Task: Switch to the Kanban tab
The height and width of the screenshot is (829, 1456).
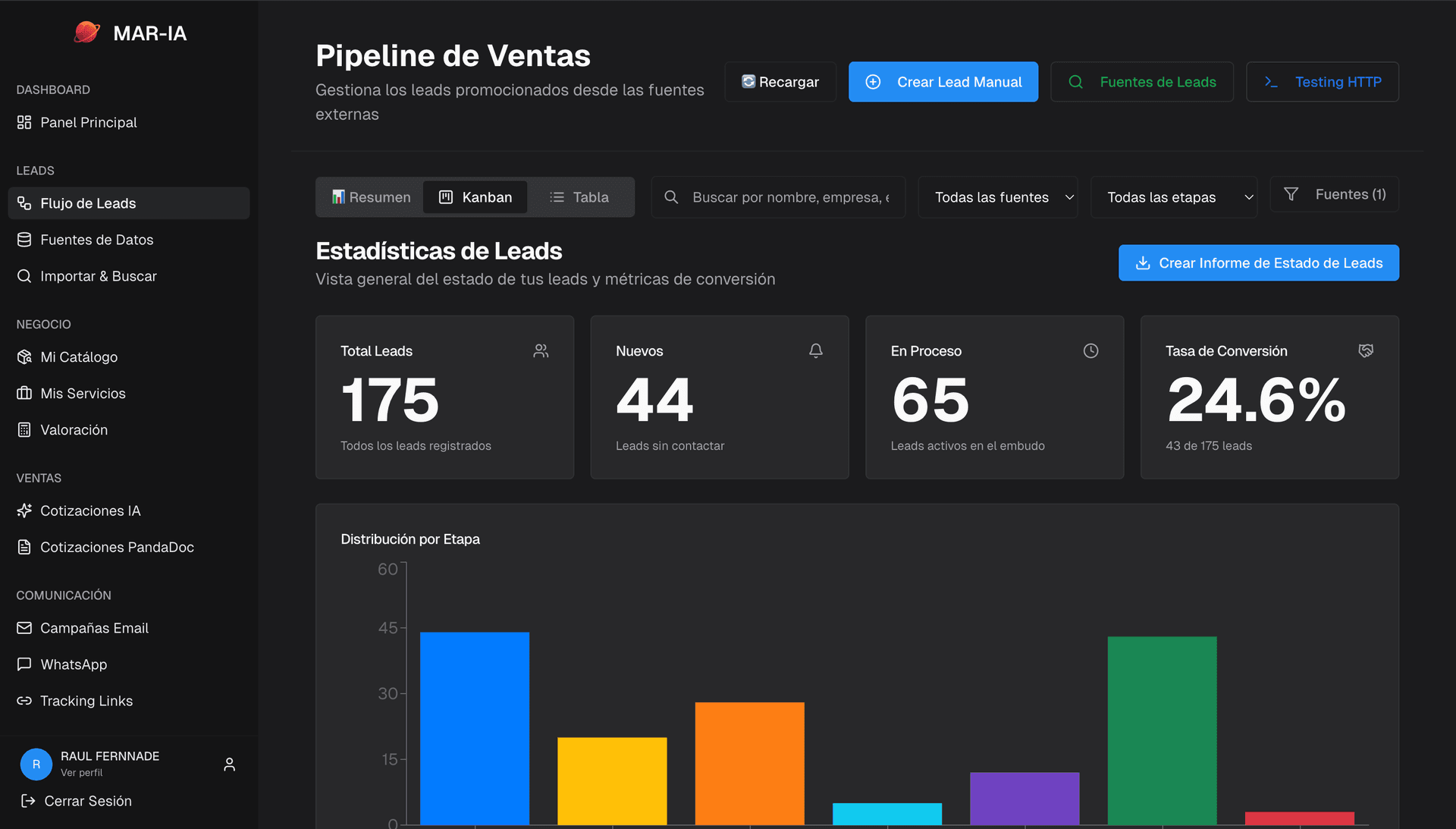Action: [x=475, y=196]
